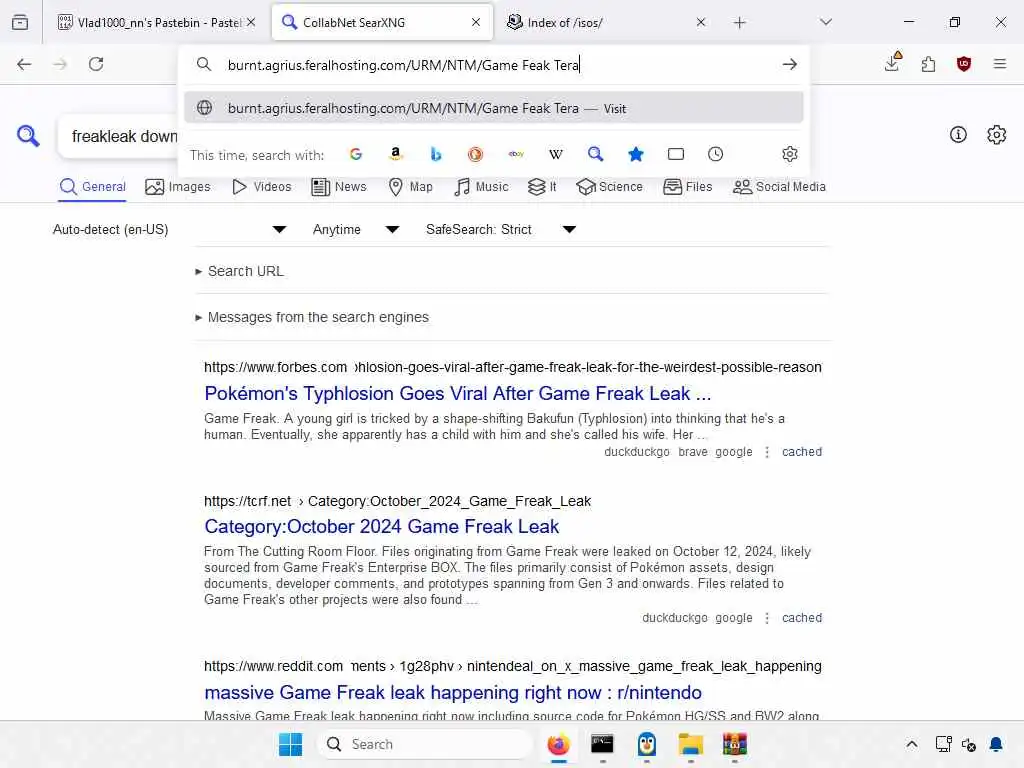
Task: Select the Music search category
Action: tap(481, 187)
